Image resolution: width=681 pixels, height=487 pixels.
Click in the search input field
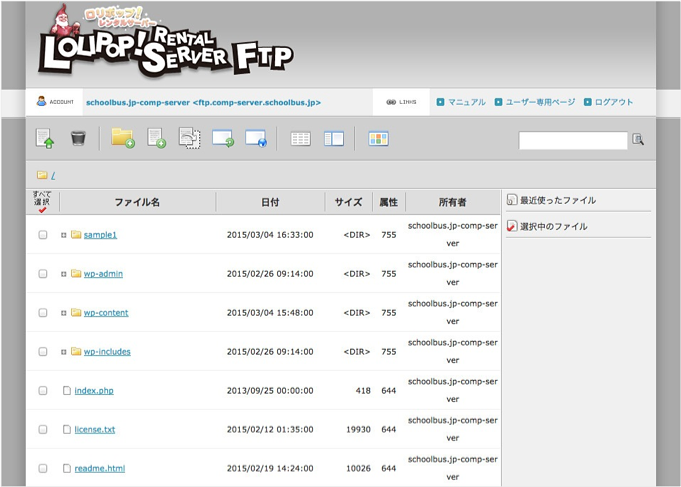(573, 140)
